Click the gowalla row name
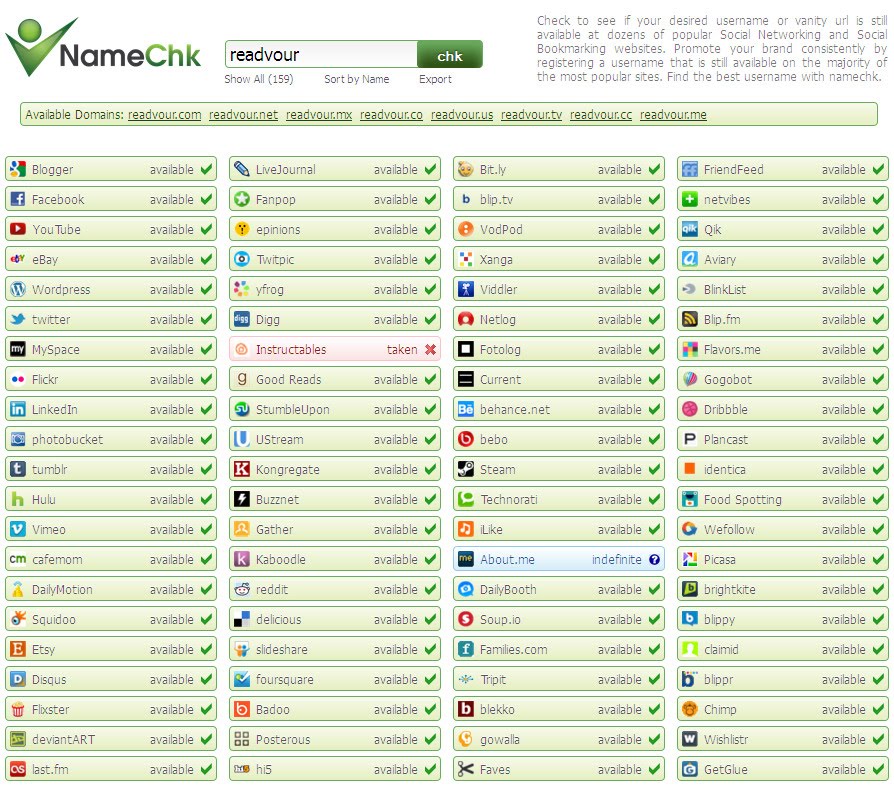Screen dimensions: 894x786 [499, 740]
